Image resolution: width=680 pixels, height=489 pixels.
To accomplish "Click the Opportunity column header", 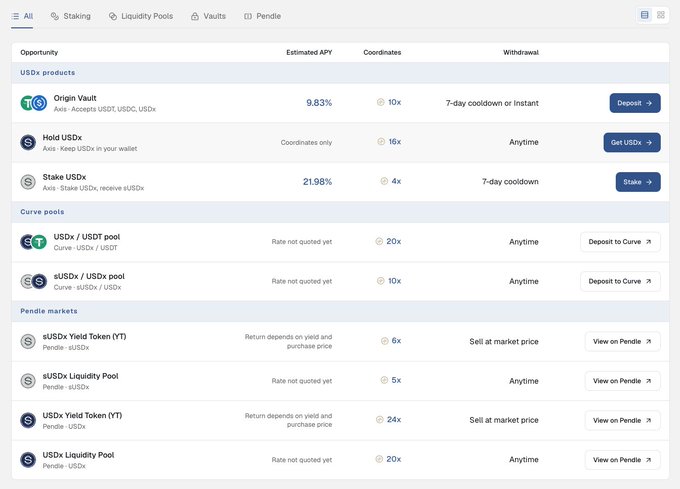I will coord(39,52).
